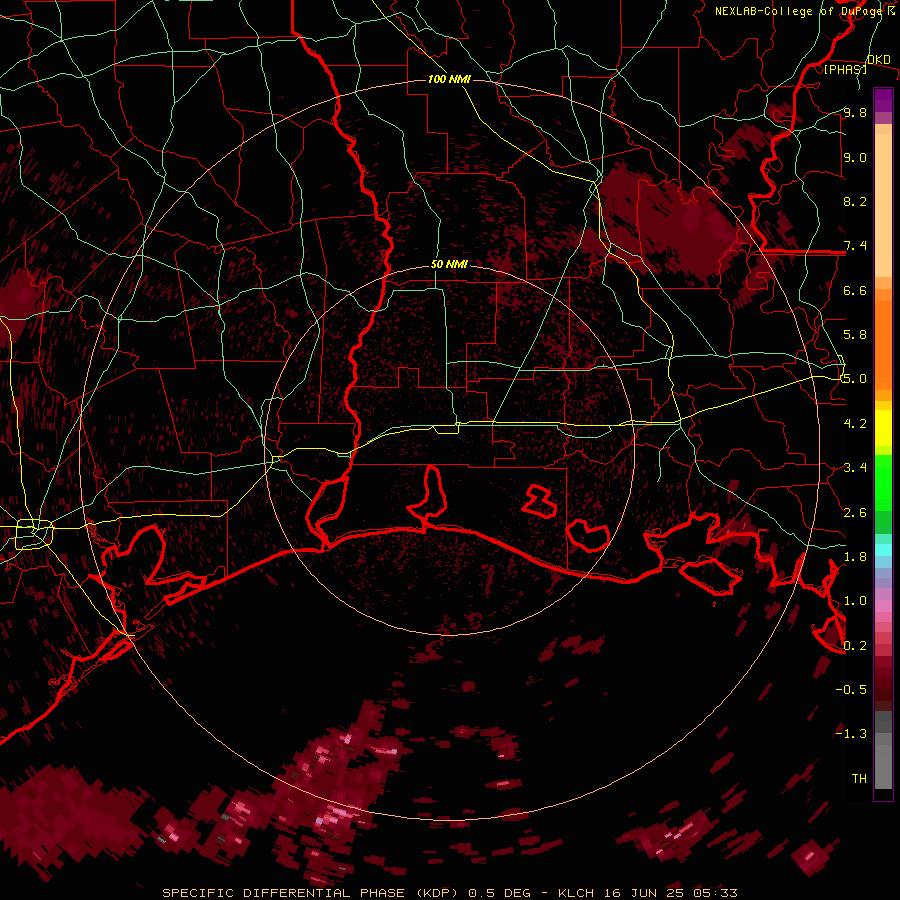Click the small arrow logo after DuPage
This screenshot has width=900, height=900.
891,10
